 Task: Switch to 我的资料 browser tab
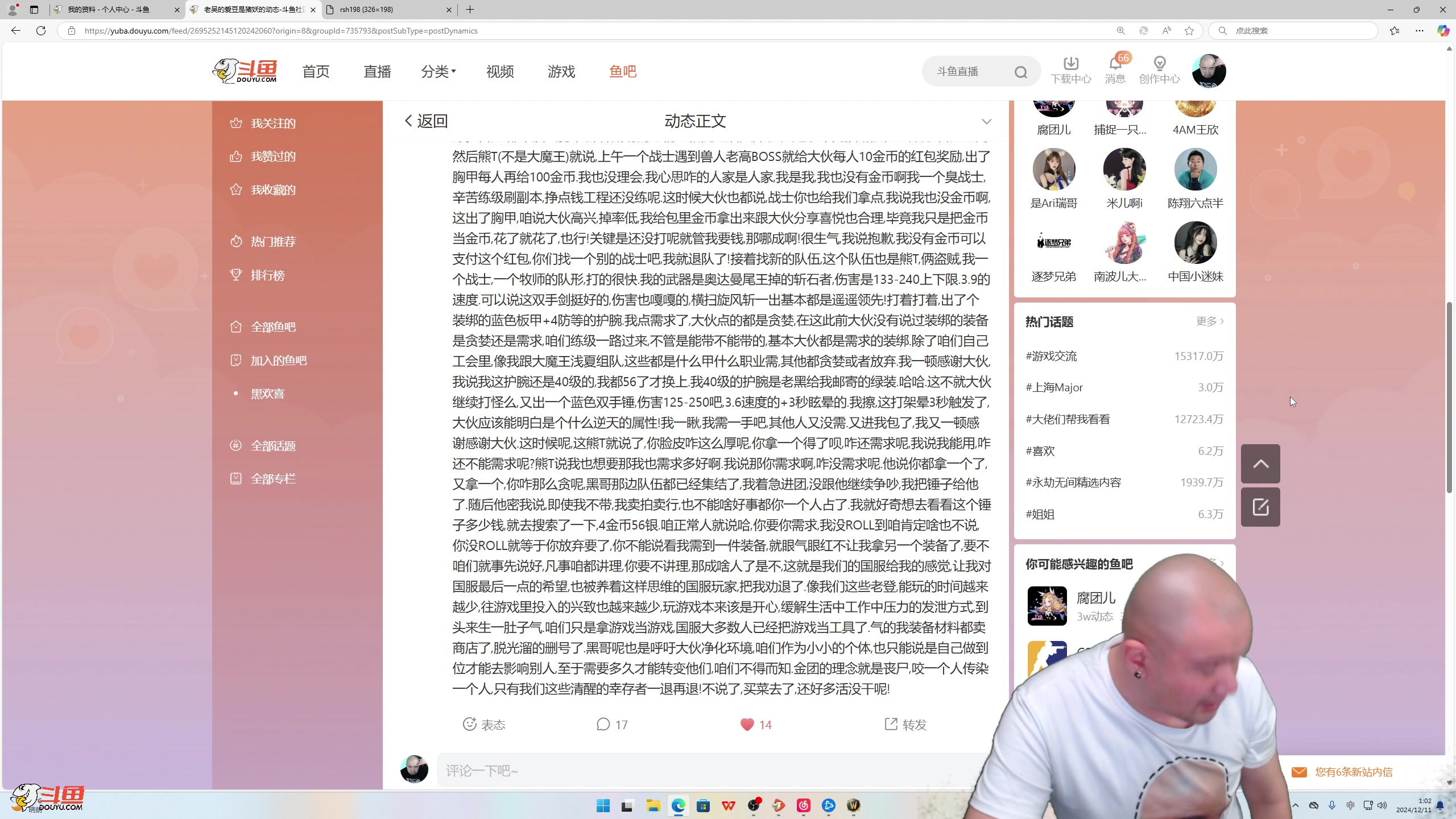click(x=117, y=10)
